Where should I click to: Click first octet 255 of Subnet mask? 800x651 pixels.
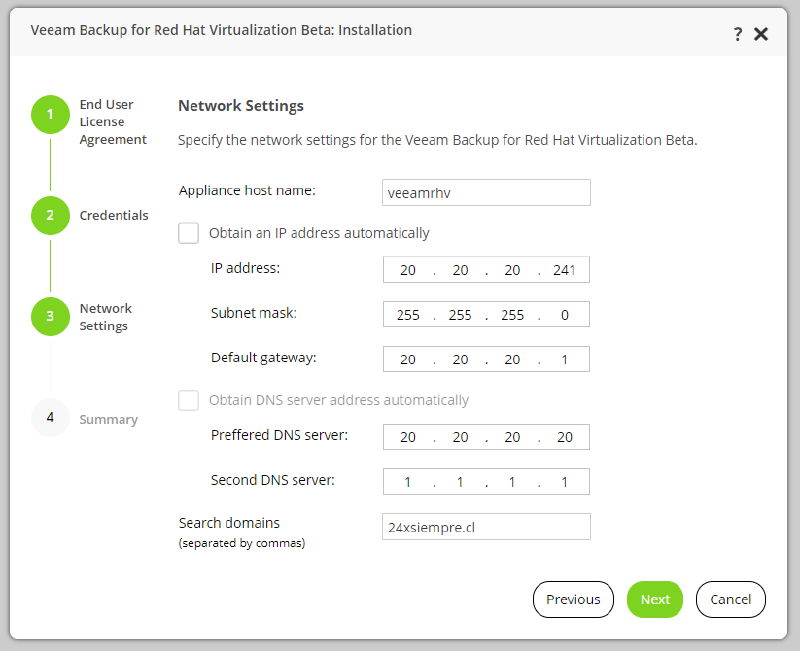(408, 315)
